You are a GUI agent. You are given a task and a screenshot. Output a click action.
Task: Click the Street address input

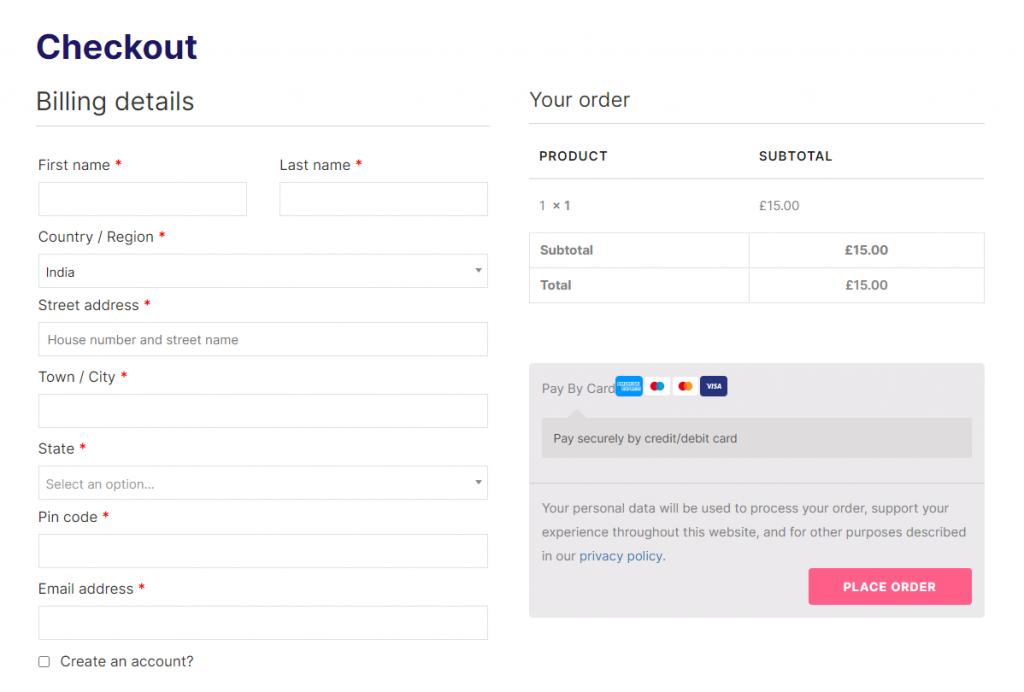[x=263, y=339]
